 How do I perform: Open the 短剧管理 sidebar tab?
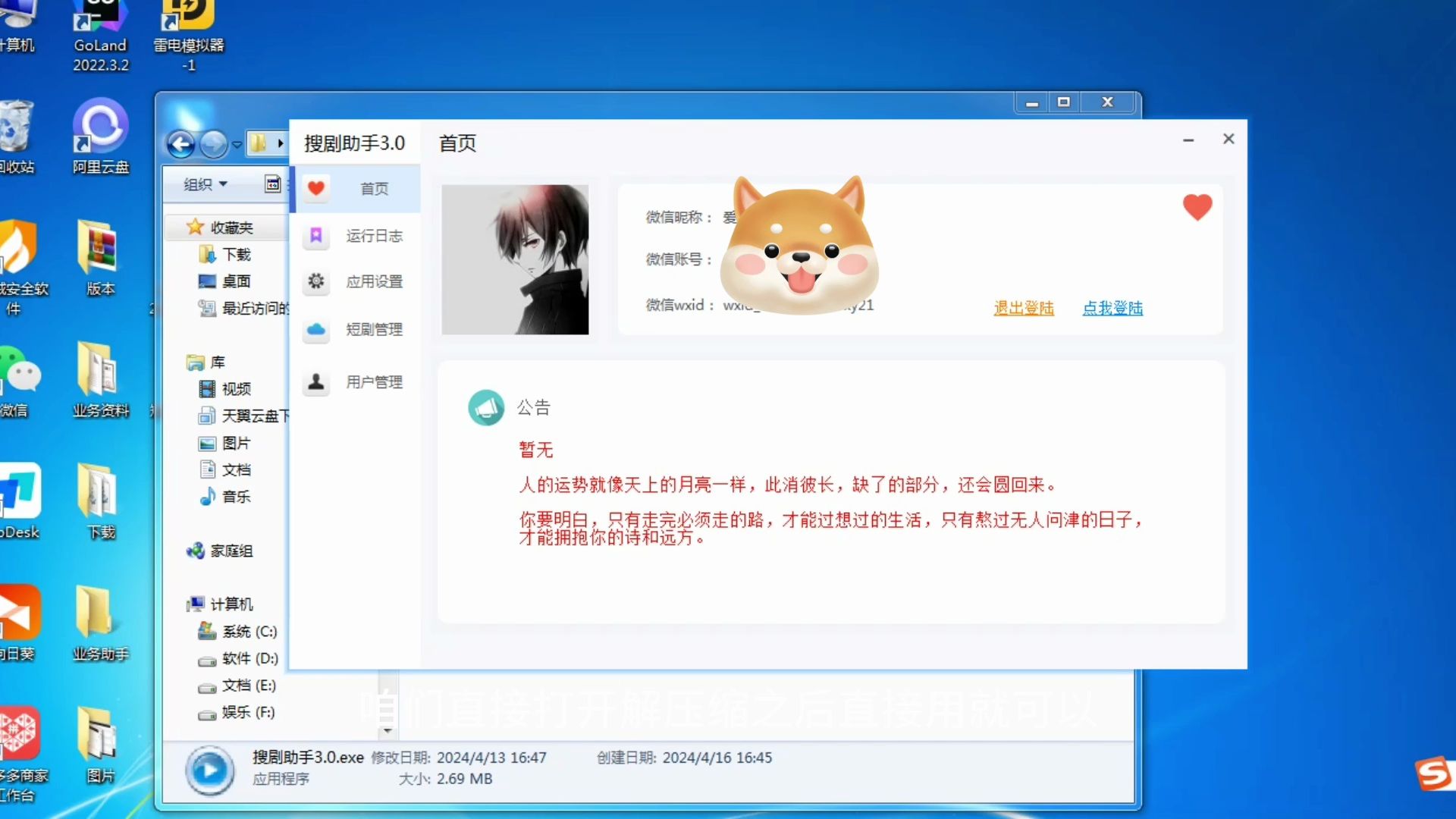pyautogui.click(x=355, y=329)
